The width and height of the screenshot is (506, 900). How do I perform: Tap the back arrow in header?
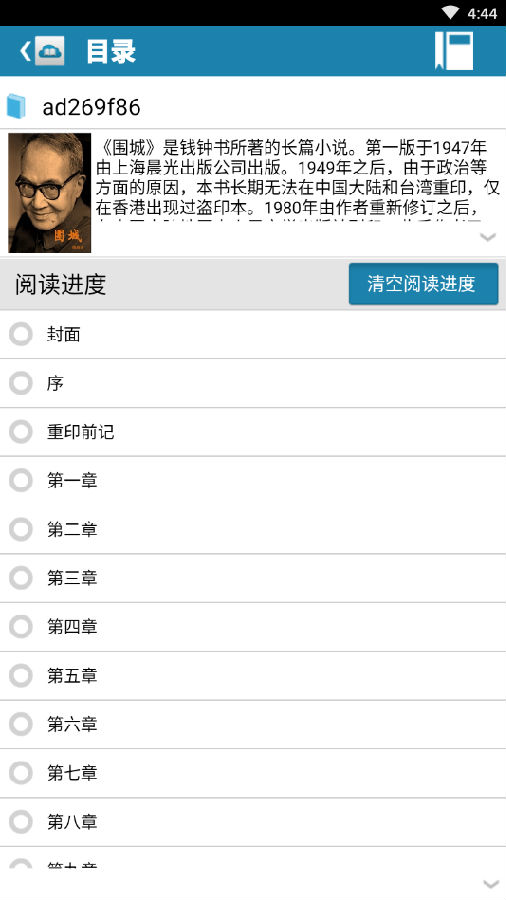[x=25, y=51]
